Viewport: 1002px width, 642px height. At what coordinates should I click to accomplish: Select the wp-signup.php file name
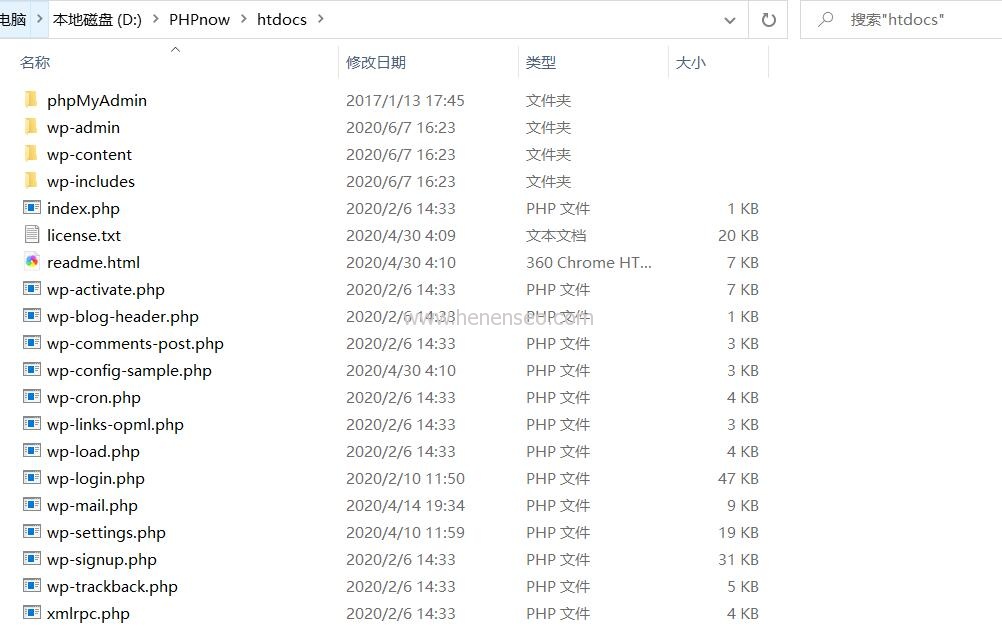[102, 560]
